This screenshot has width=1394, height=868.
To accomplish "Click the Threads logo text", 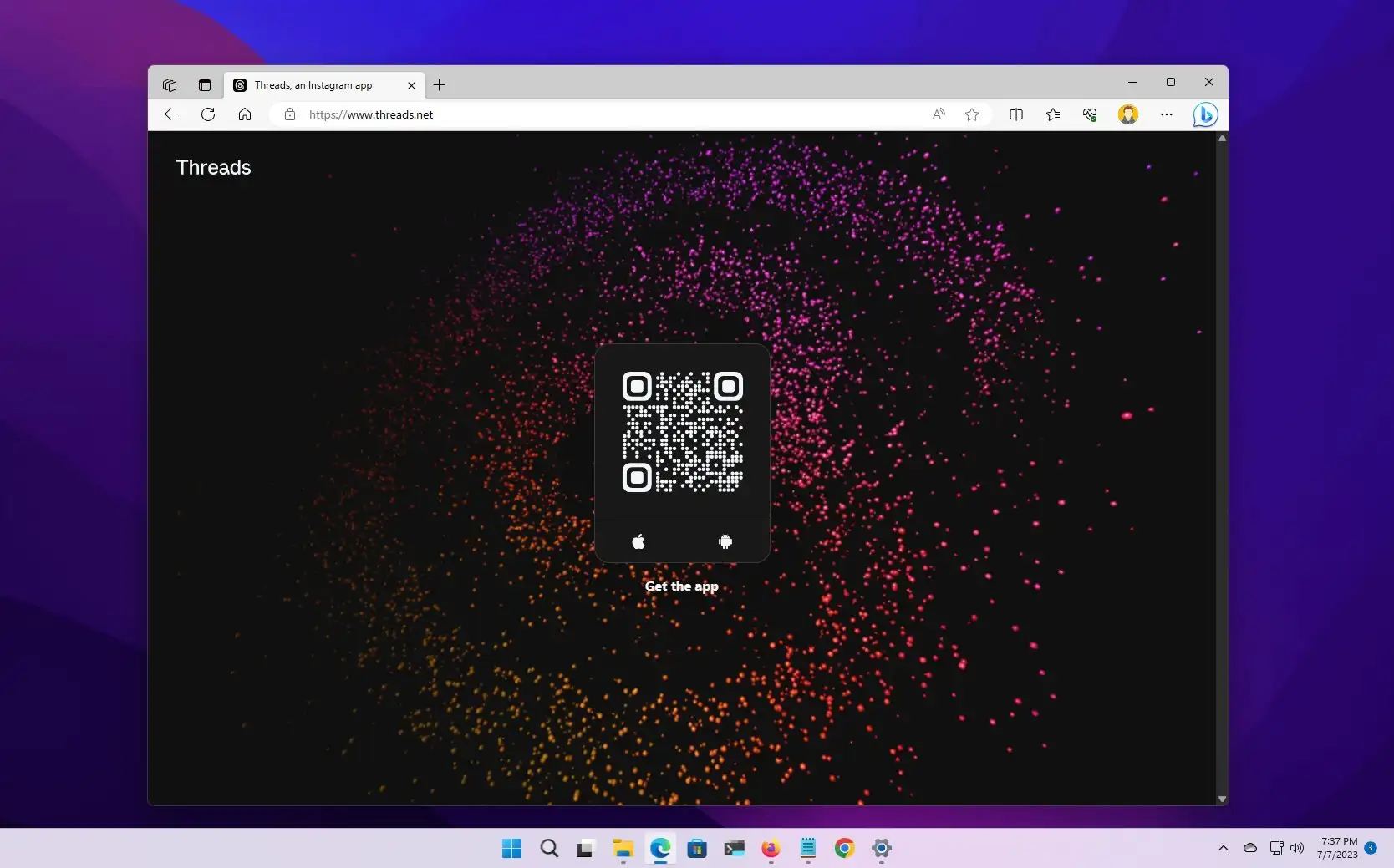I will [x=214, y=167].
